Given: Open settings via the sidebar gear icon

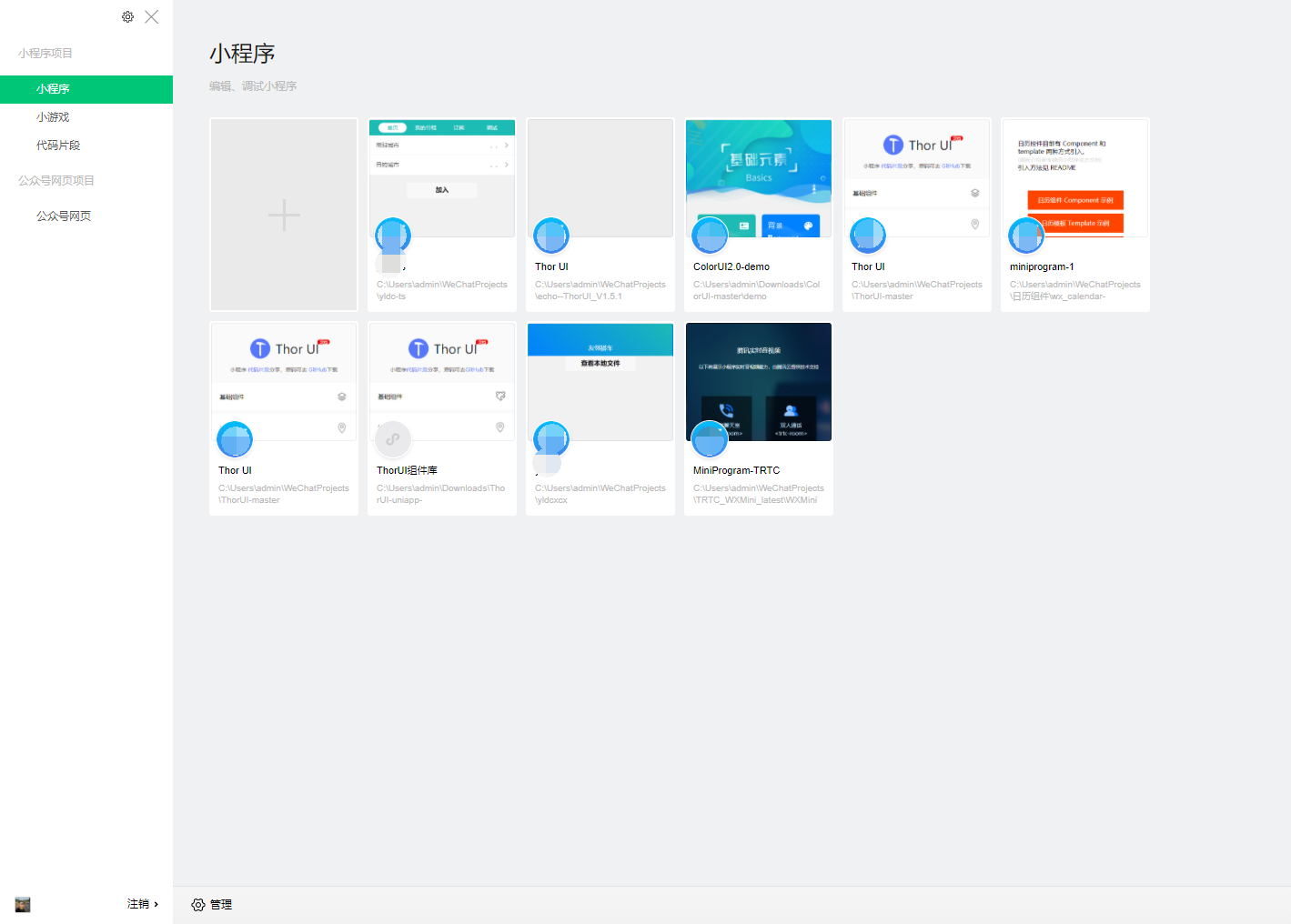Looking at the screenshot, I should (x=127, y=16).
